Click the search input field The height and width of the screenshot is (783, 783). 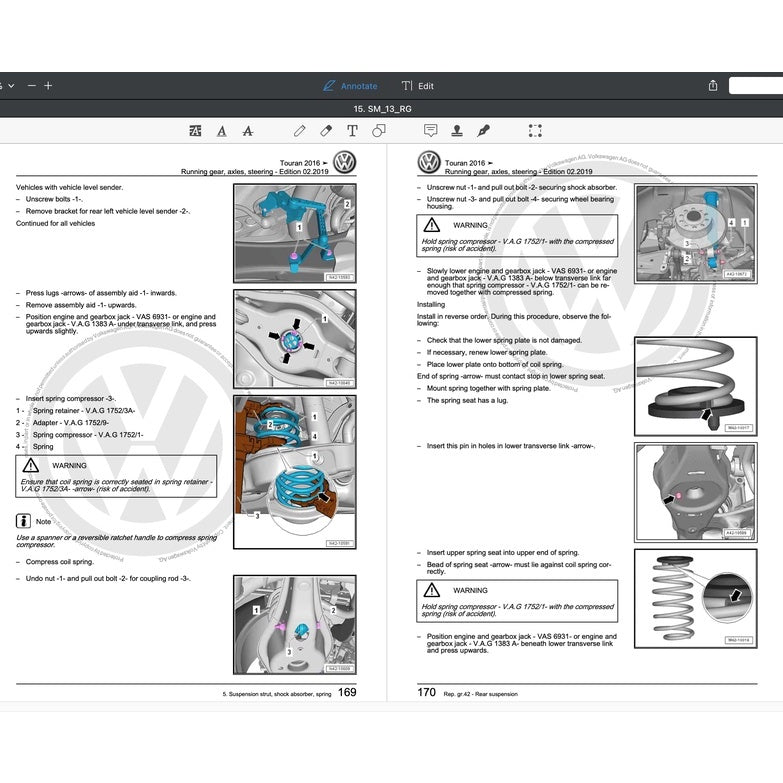click(756, 86)
